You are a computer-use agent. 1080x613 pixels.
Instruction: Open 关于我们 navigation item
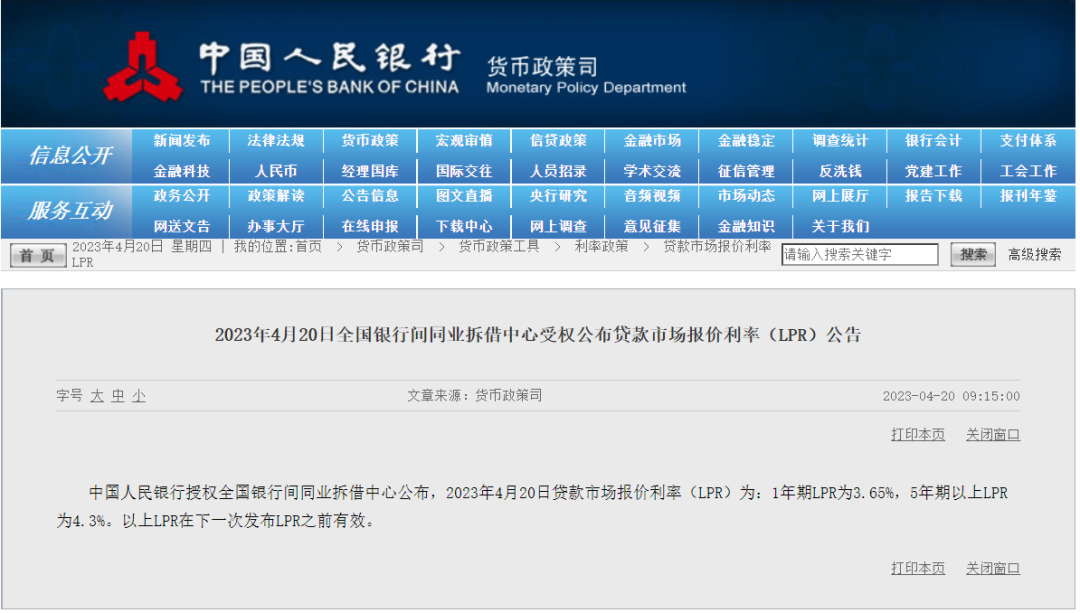point(840,226)
